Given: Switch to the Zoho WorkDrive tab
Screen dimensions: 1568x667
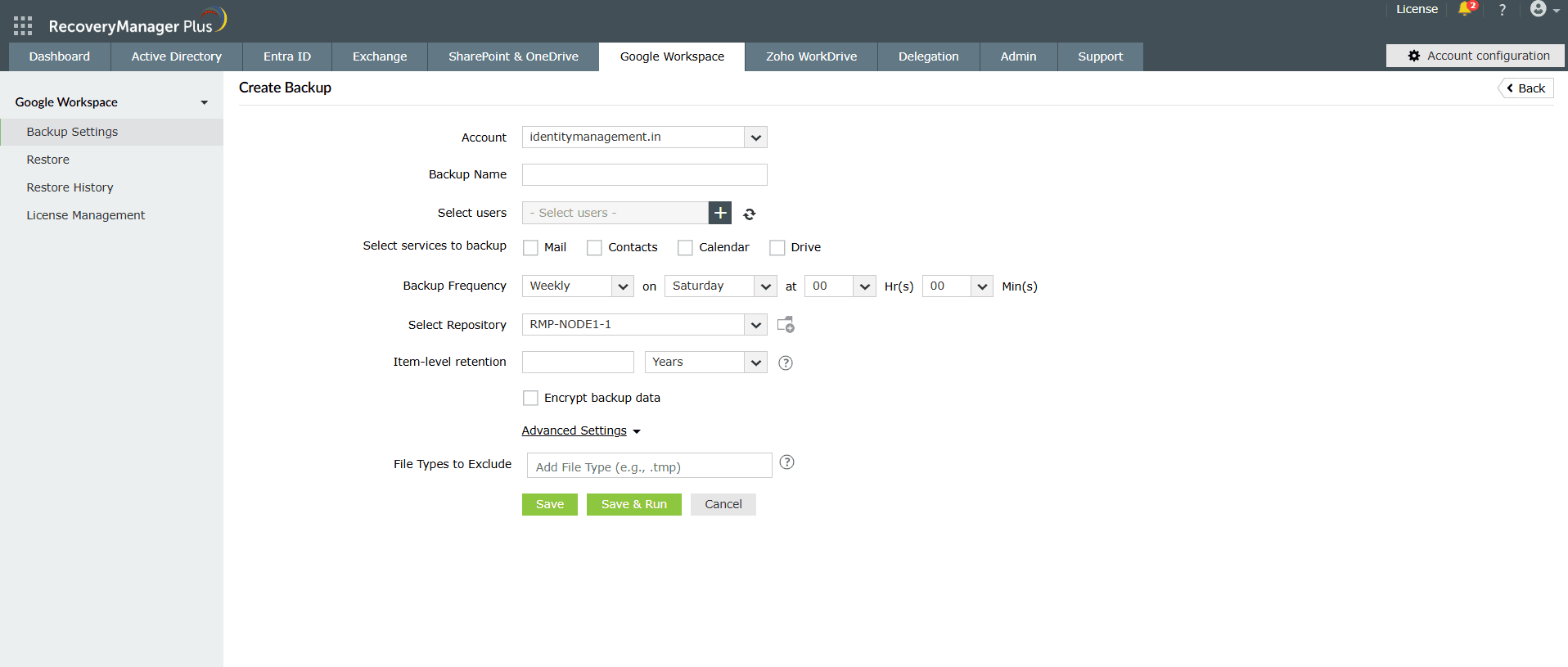Looking at the screenshot, I should pos(812,56).
